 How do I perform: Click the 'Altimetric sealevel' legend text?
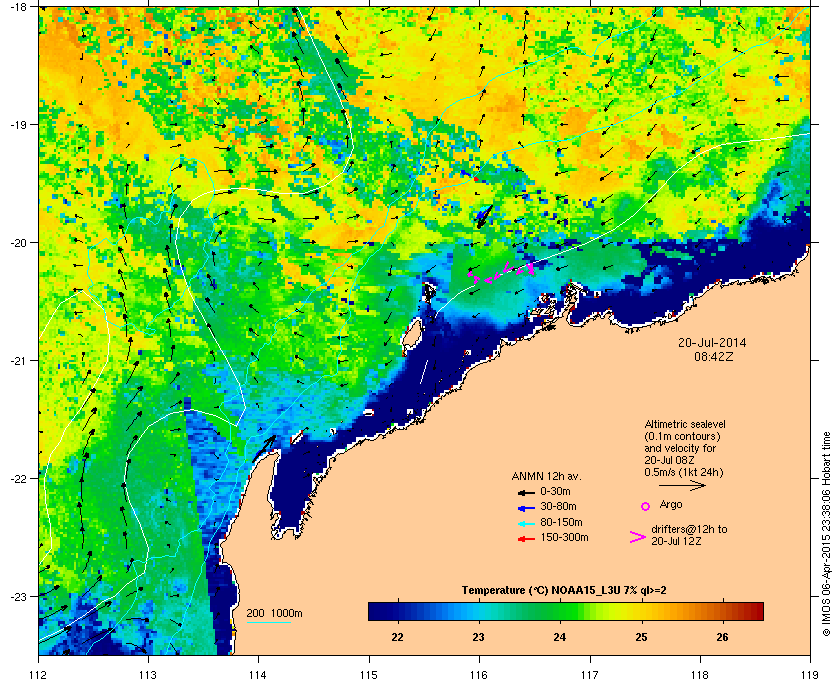[685, 424]
